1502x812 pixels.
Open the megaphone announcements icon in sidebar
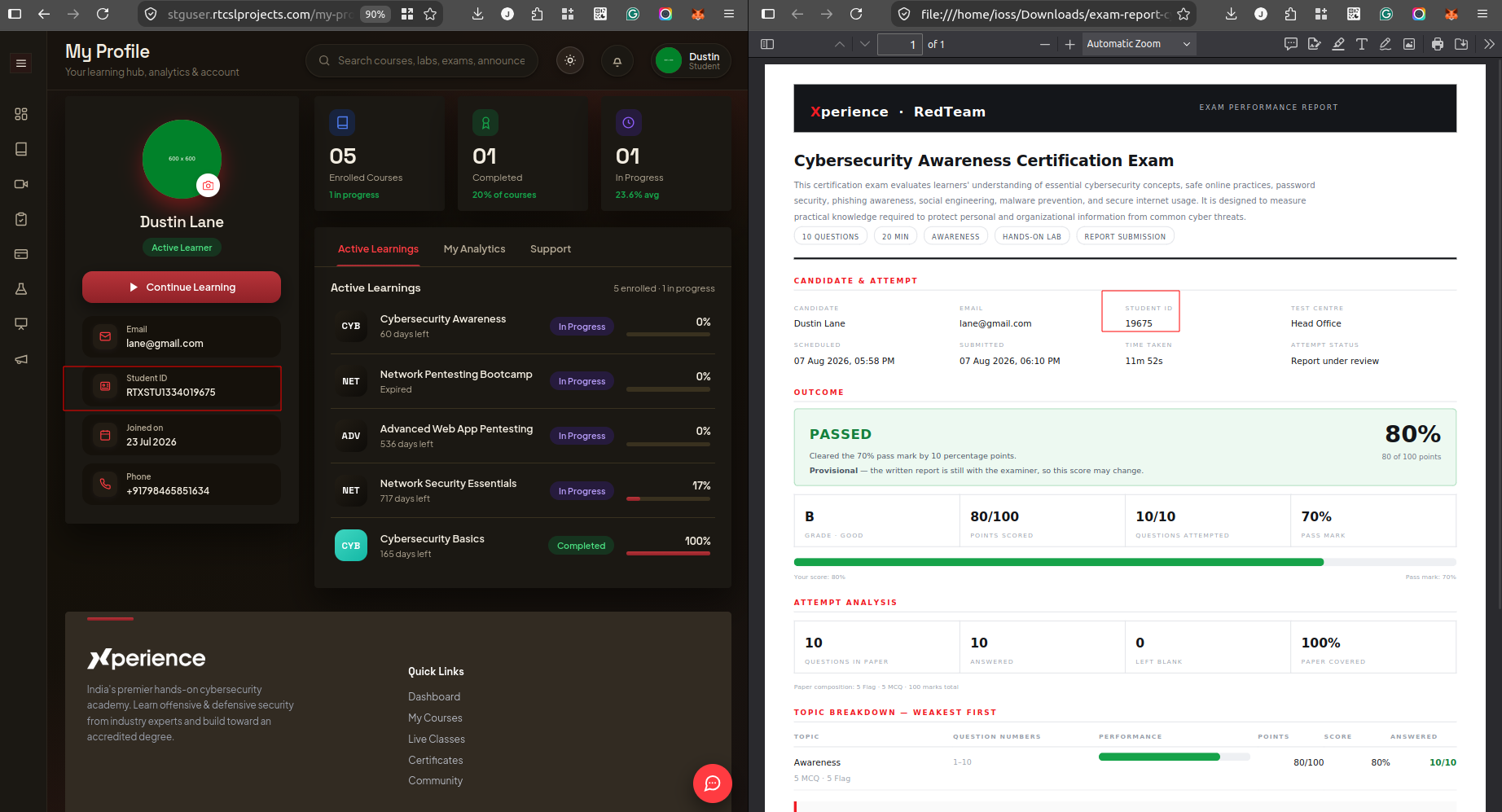(21, 359)
